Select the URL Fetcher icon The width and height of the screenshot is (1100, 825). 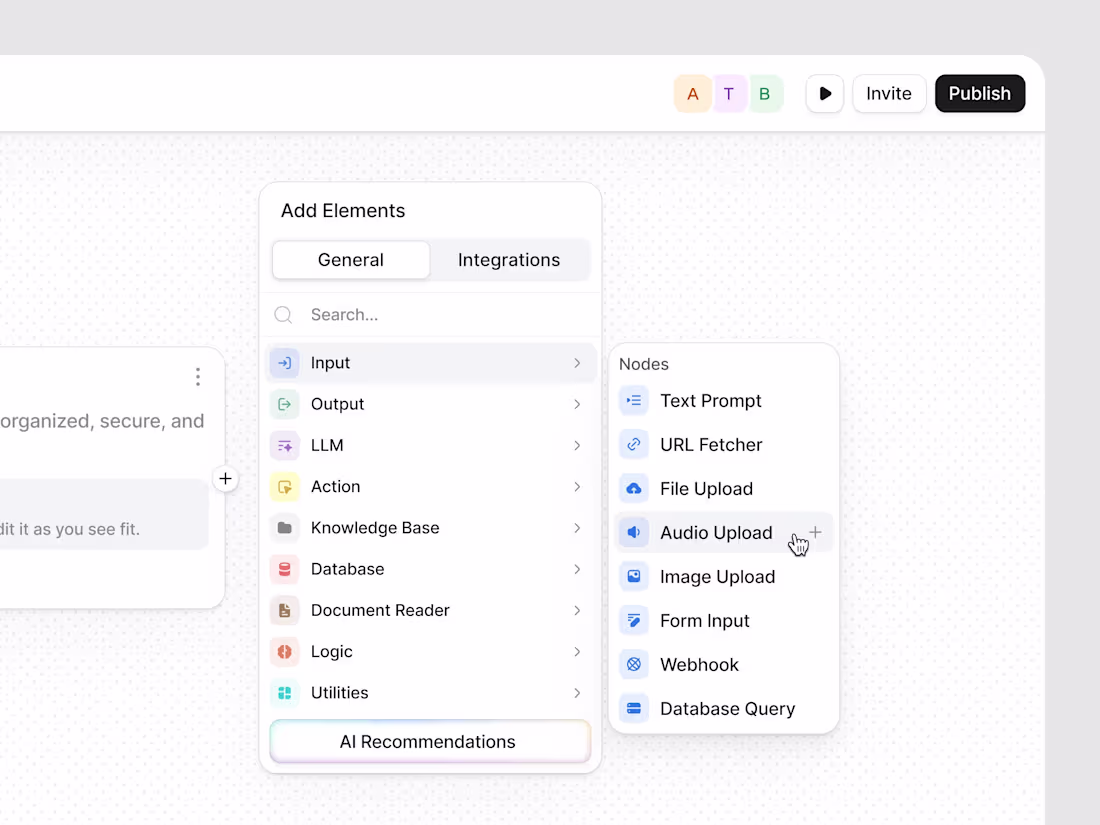pos(633,444)
